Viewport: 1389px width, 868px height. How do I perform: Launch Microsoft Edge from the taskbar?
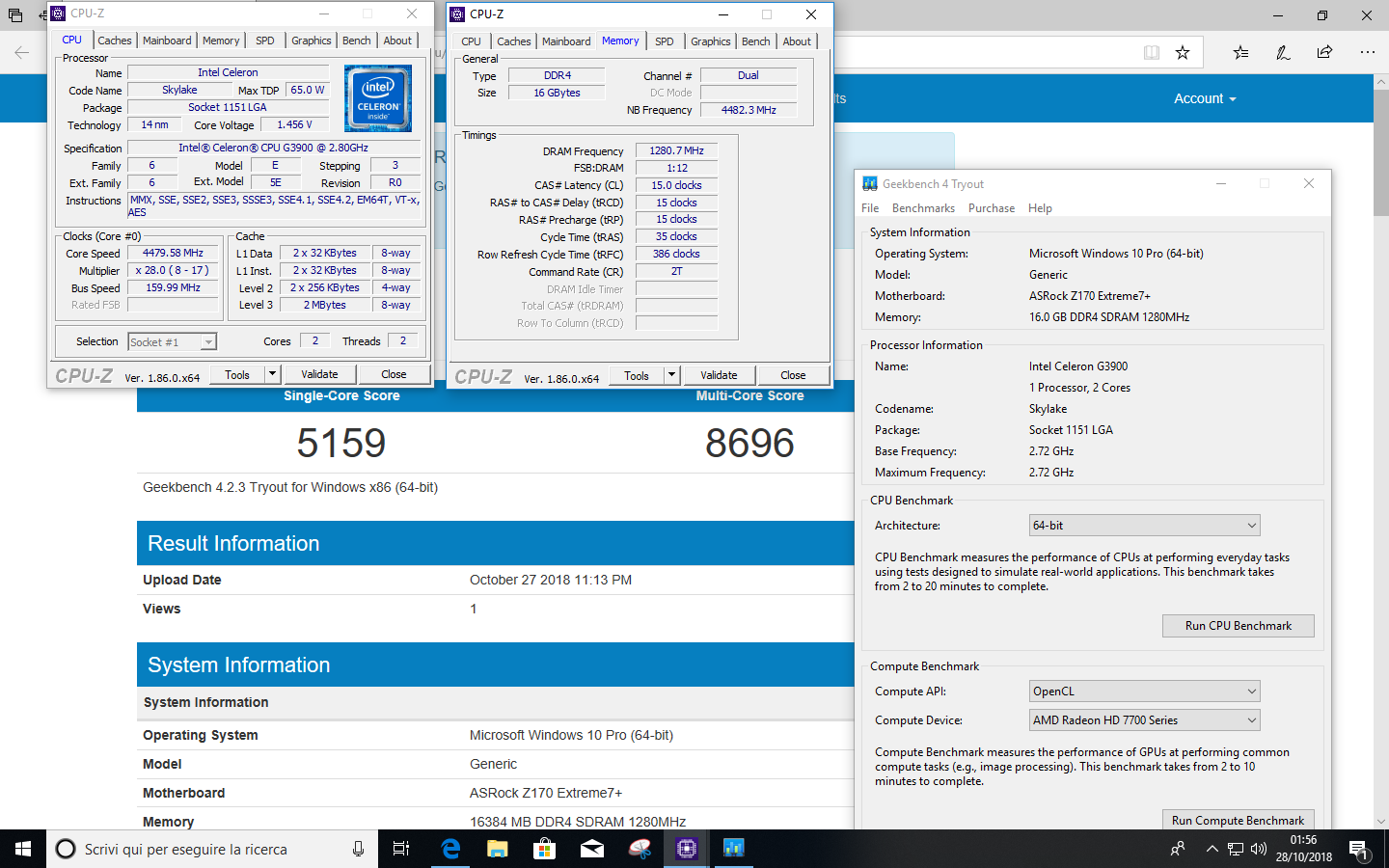point(450,849)
